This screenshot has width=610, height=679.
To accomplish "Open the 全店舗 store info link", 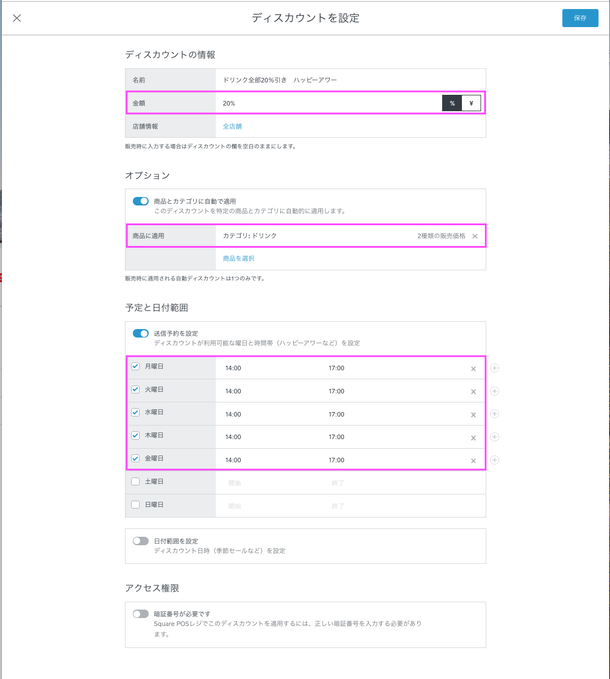I will click(232, 126).
